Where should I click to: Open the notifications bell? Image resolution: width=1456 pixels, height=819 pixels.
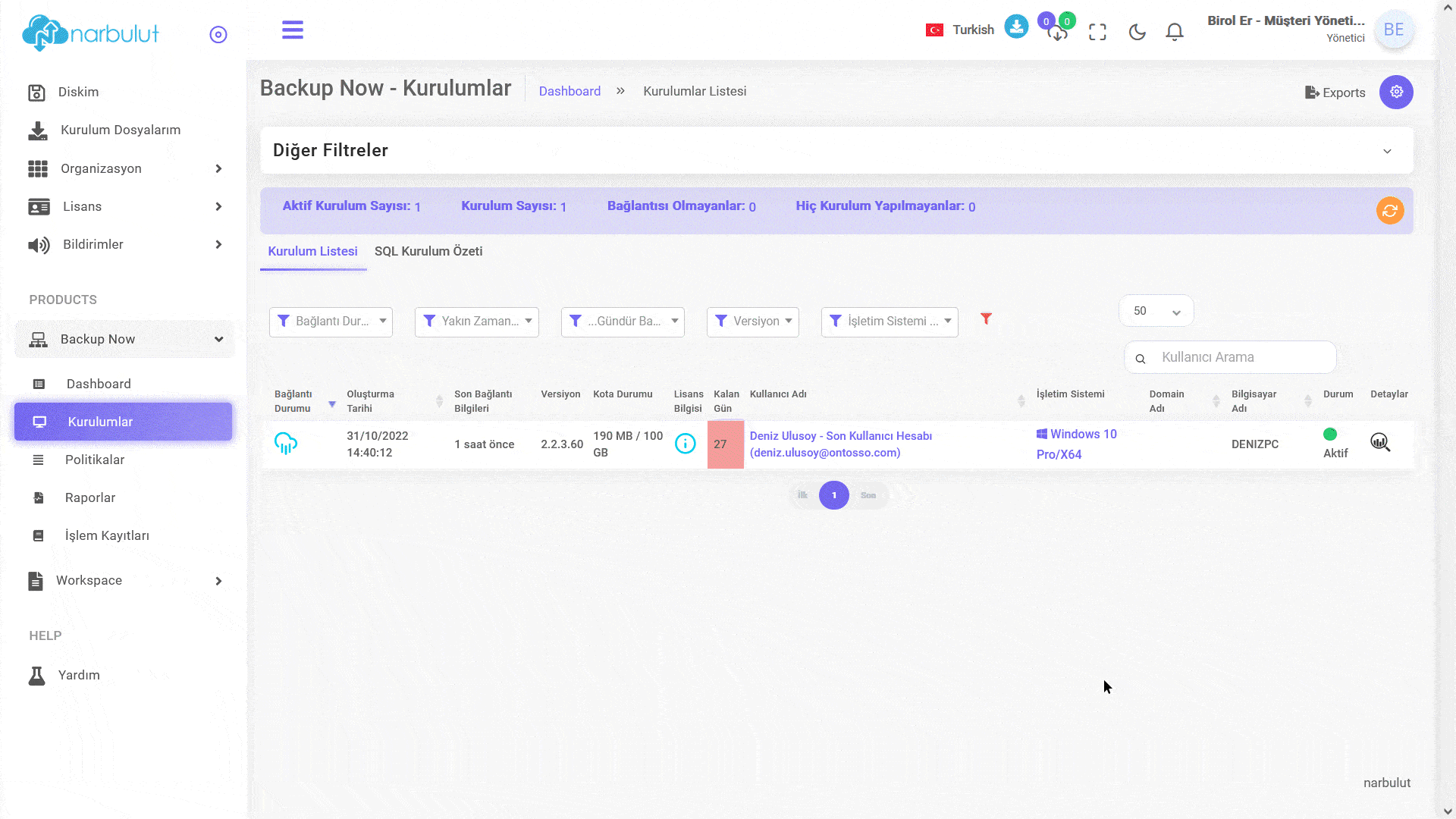[x=1175, y=32]
